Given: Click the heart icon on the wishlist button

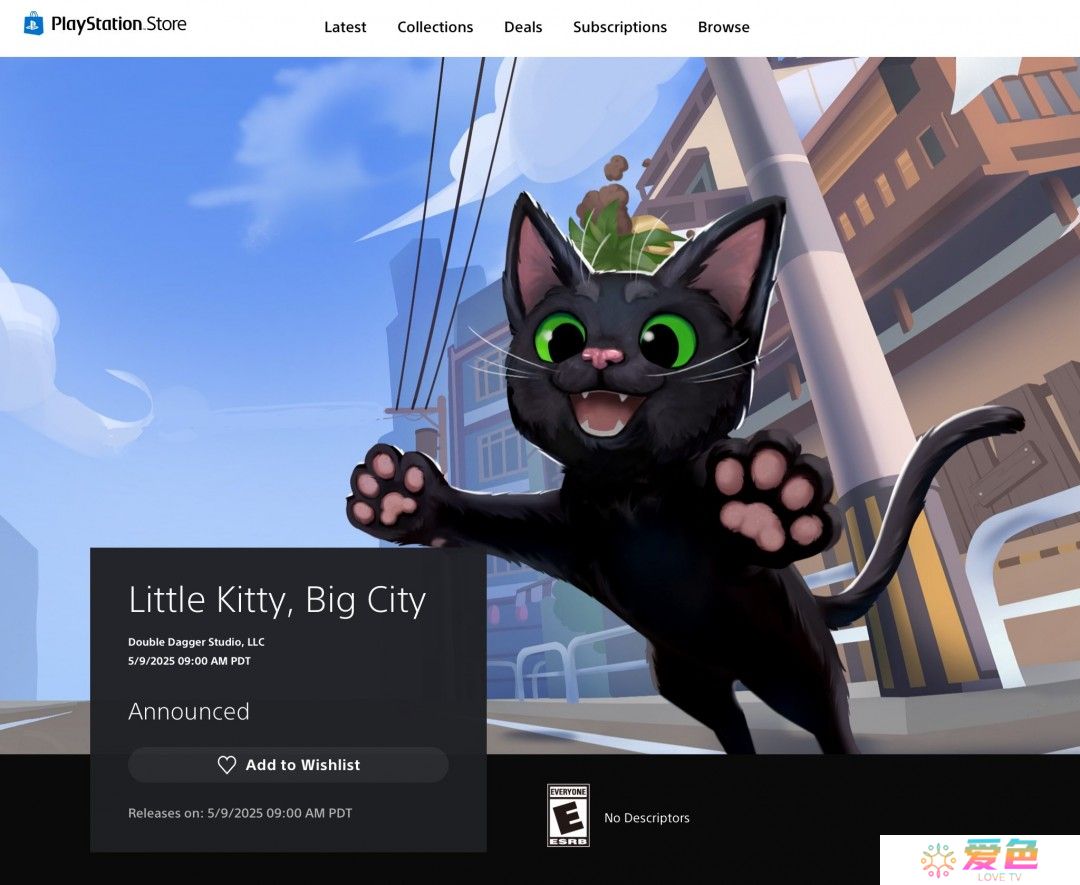Looking at the screenshot, I should 227,764.
